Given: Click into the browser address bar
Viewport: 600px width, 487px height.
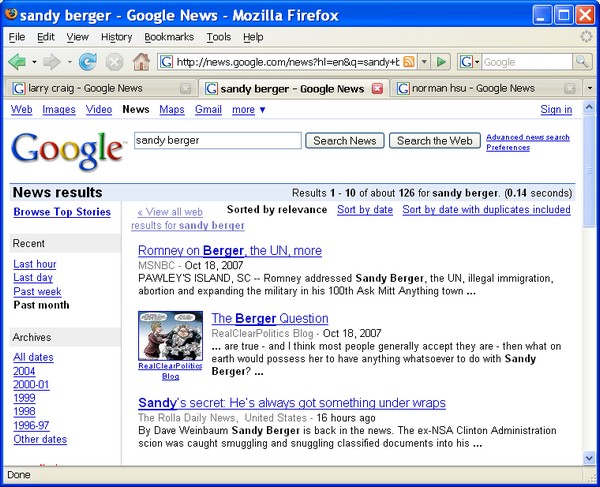Looking at the screenshot, I should tap(287, 62).
